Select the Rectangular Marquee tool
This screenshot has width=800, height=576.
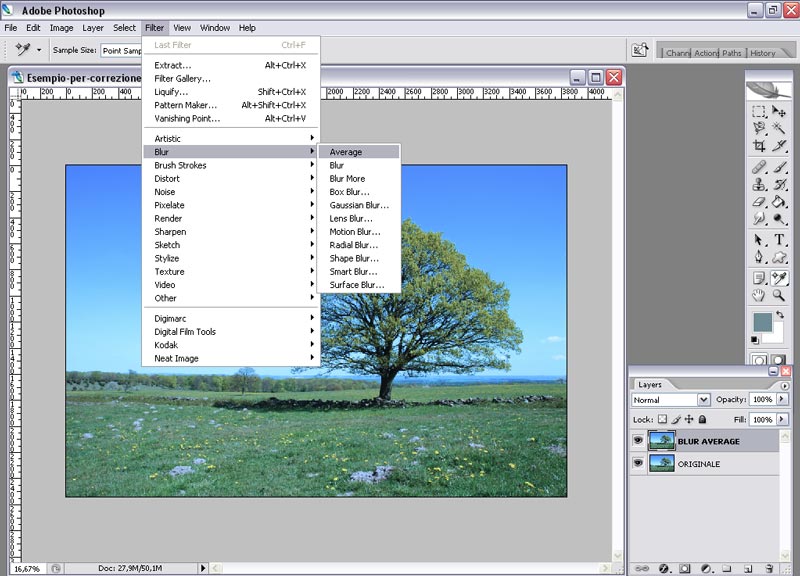(759, 112)
